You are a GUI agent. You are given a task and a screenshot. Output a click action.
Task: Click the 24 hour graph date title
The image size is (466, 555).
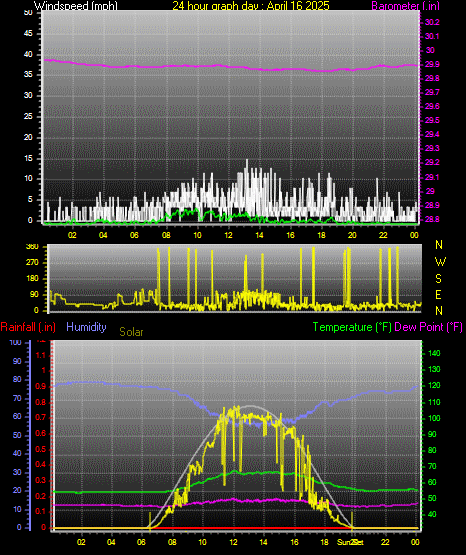(251, 5)
